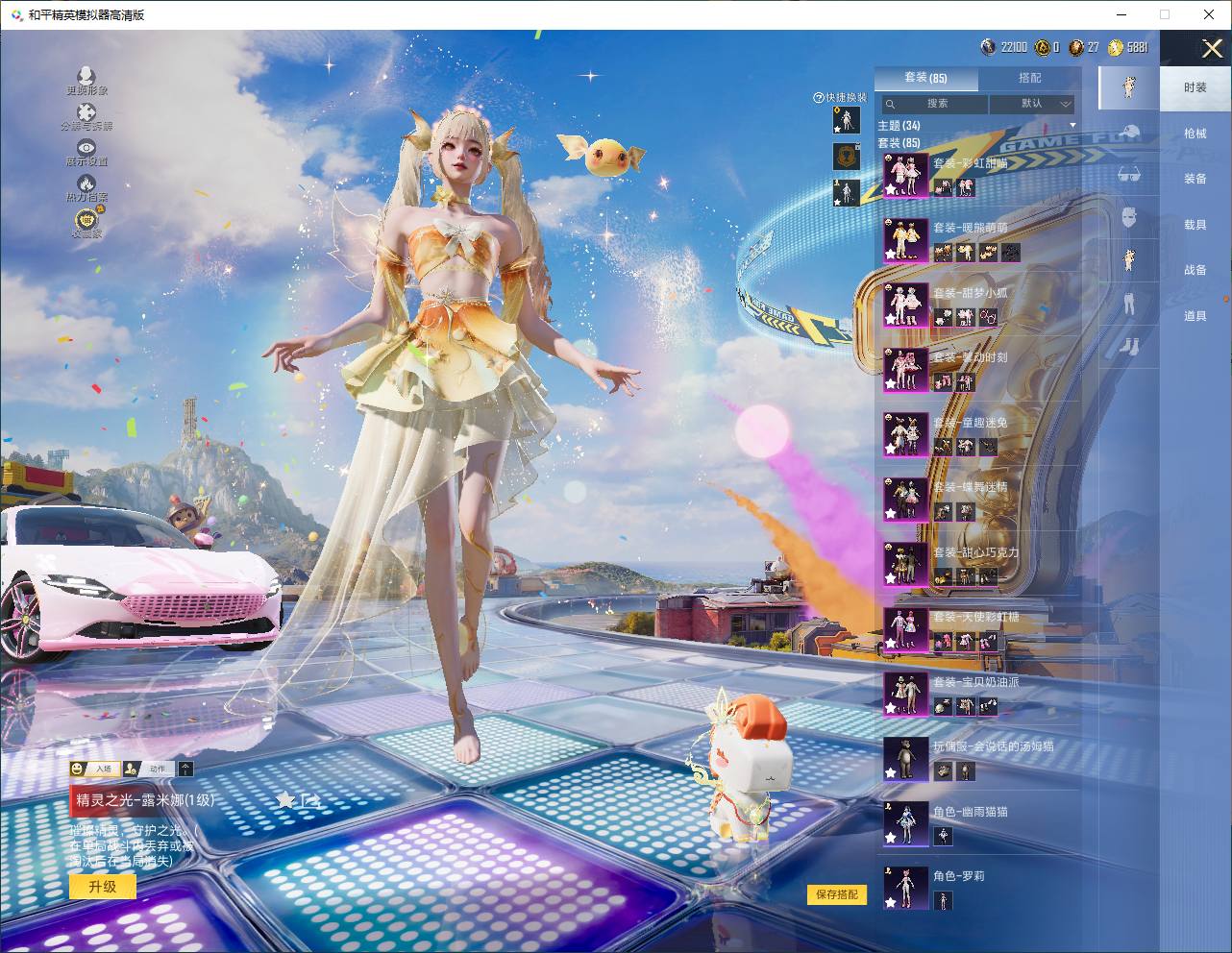Viewport: 1232px width, 953px height.
Task: Select the cap headwear category icon
Action: [1129, 133]
